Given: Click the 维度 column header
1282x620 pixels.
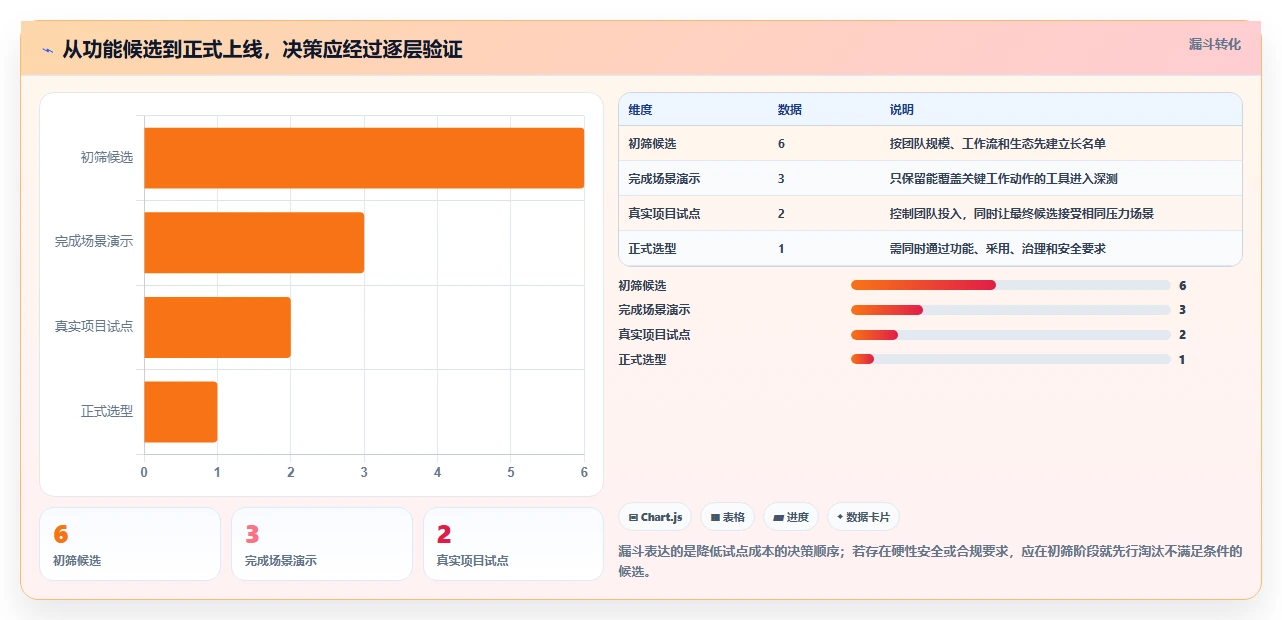Looking at the screenshot, I should 640,110.
